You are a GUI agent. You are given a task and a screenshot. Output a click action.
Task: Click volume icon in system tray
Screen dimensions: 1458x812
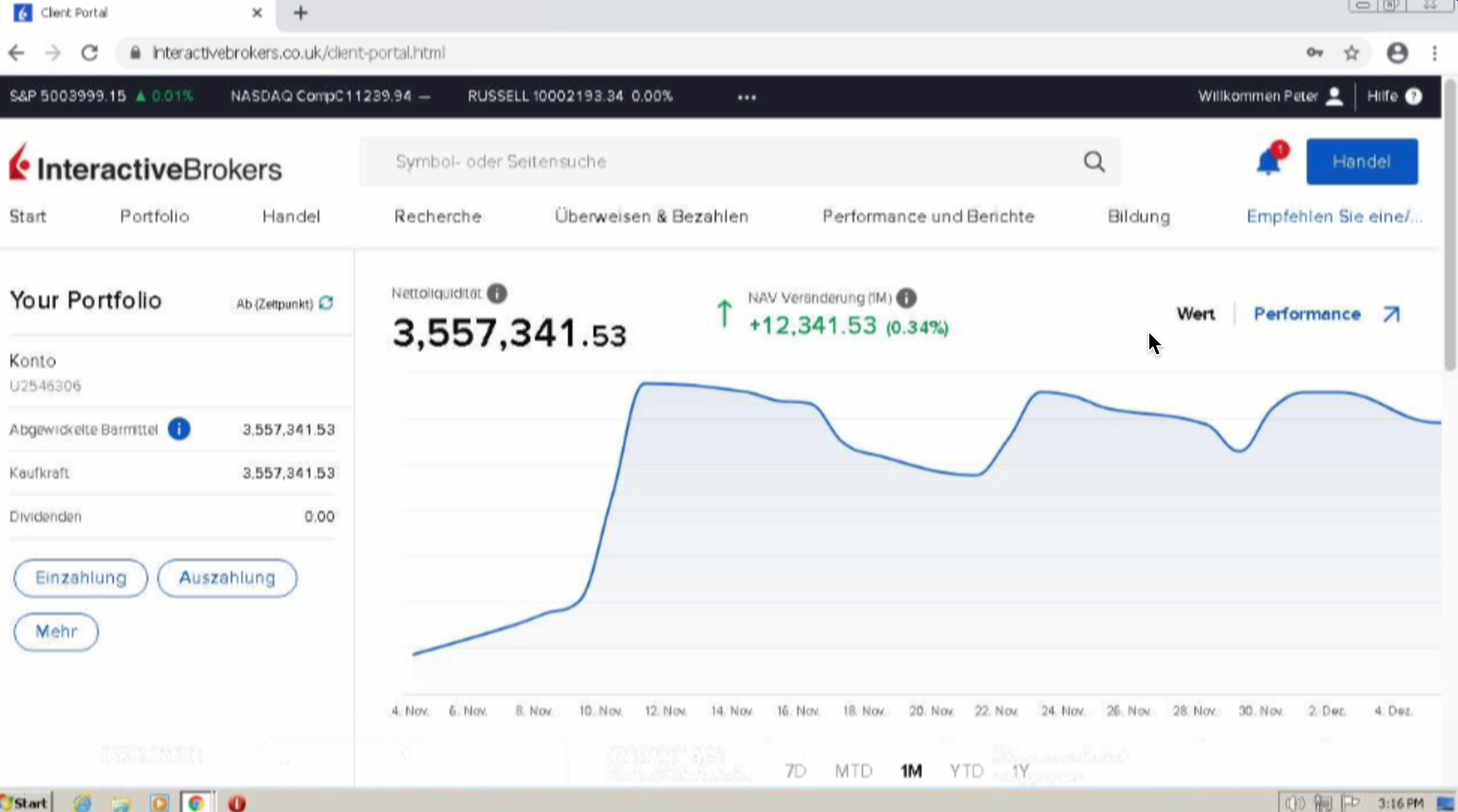tap(1296, 802)
